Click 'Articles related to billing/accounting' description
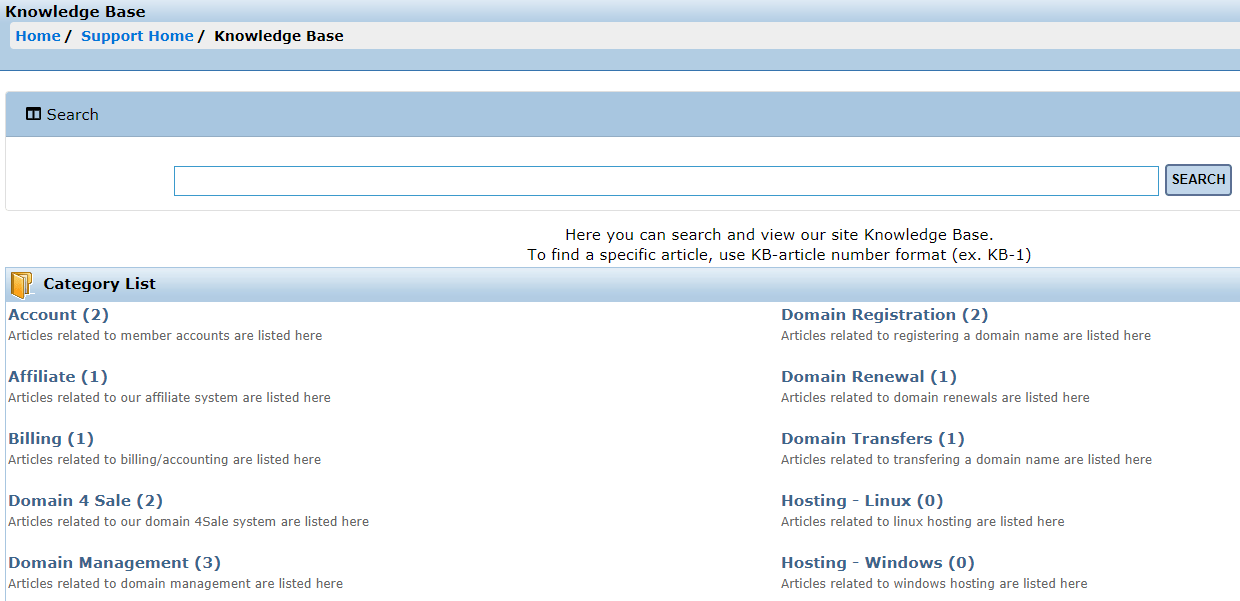Image resolution: width=1240 pixels, height=601 pixels. pos(165,460)
